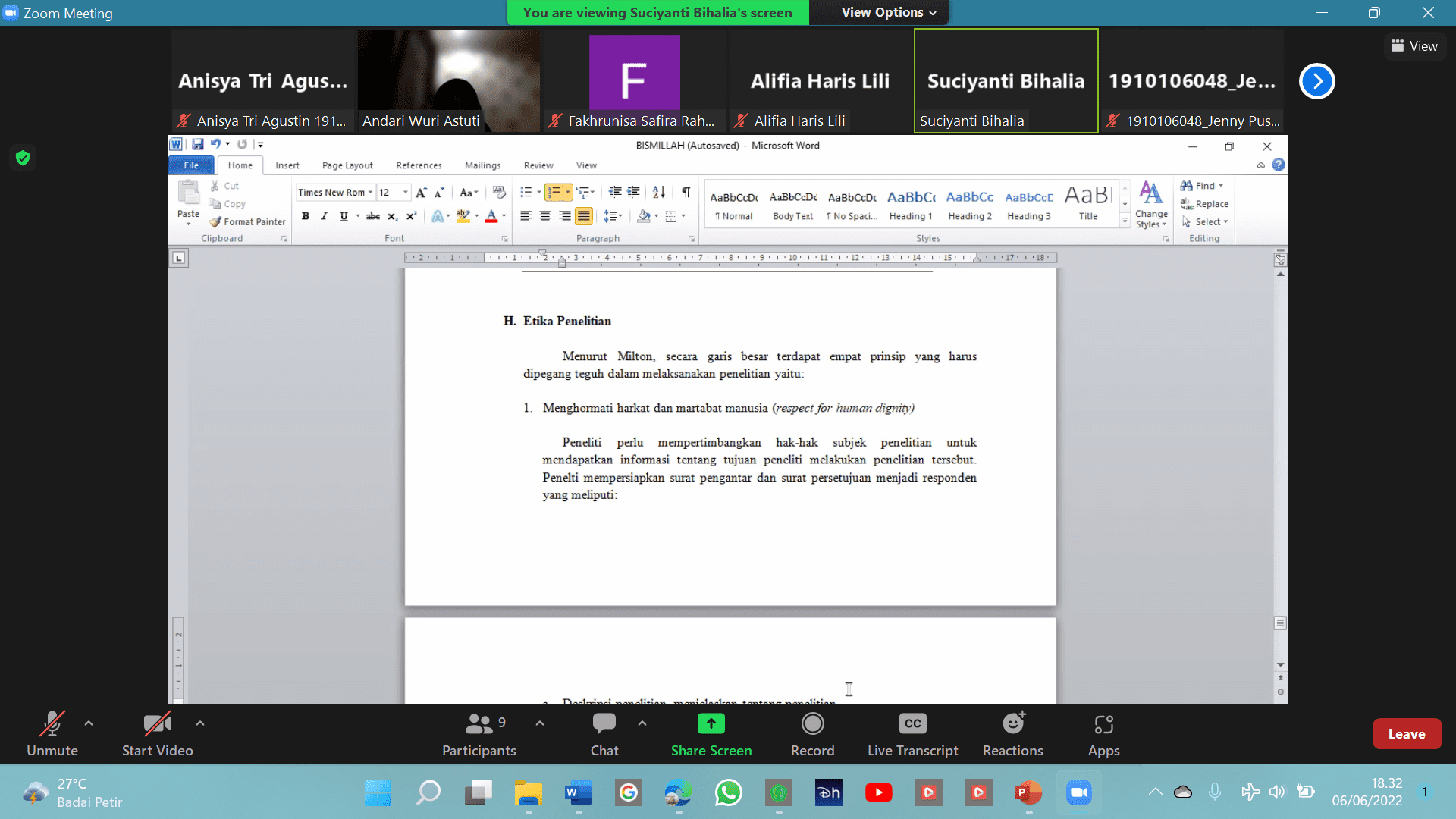This screenshot has height=819, width=1456.
Task: Toggle subscript formatting
Action: tap(392, 216)
